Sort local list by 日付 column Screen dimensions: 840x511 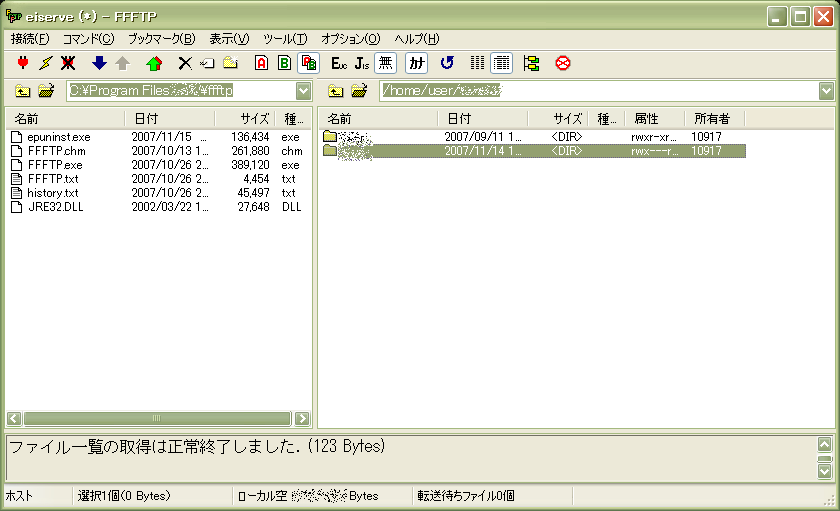(x=169, y=118)
